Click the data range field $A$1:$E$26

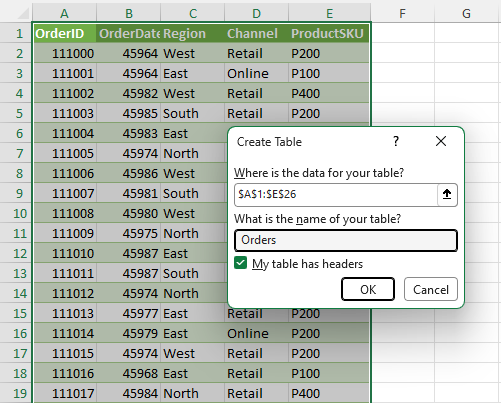[x=336, y=194]
